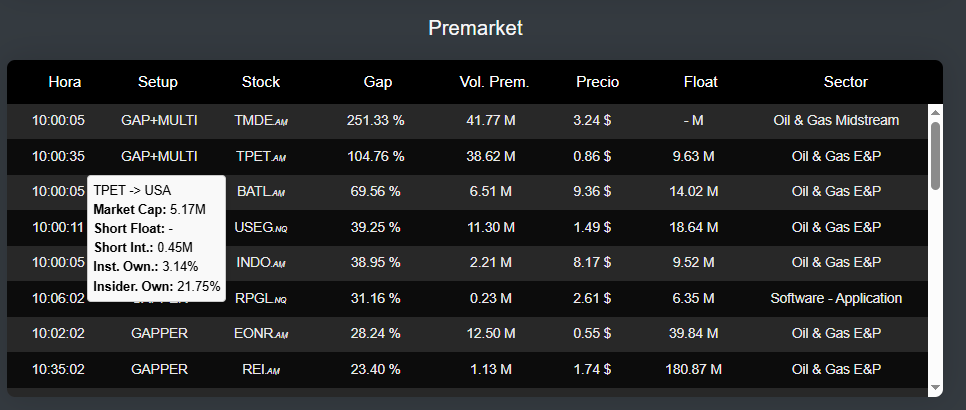Click the Premarket page title

[476, 28]
